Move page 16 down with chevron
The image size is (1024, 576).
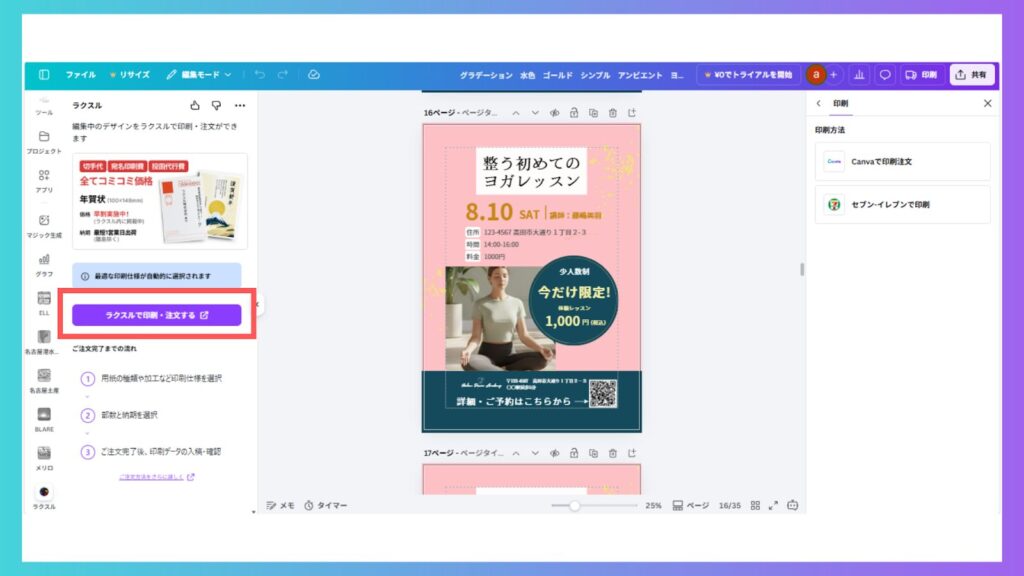535,113
